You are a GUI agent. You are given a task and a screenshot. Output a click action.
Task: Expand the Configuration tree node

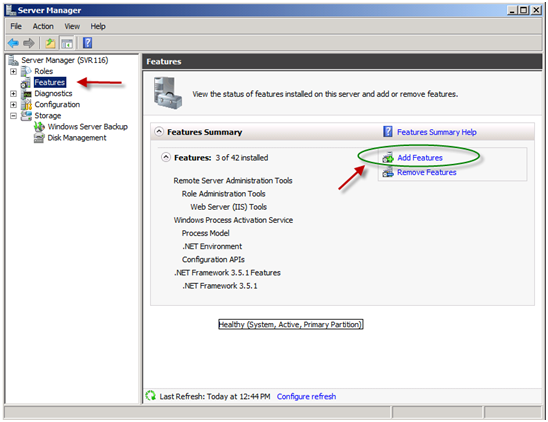[x=13, y=105]
